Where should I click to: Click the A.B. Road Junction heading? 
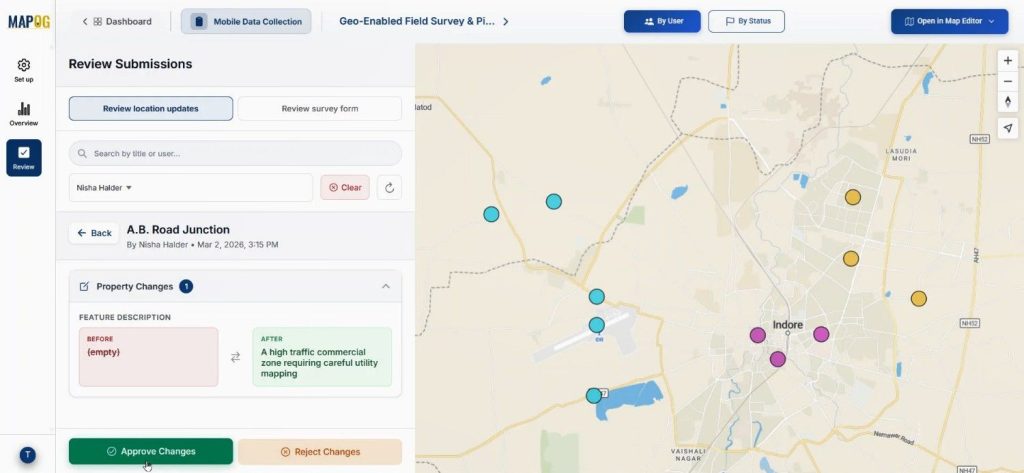click(178, 229)
